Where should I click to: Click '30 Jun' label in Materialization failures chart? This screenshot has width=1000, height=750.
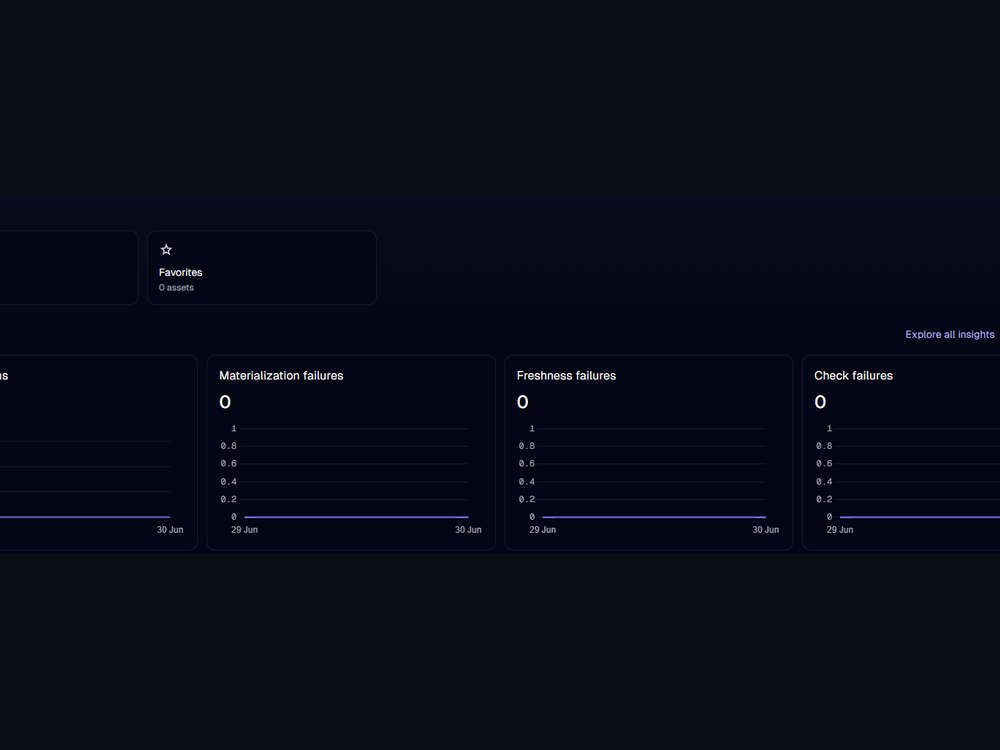tap(468, 530)
